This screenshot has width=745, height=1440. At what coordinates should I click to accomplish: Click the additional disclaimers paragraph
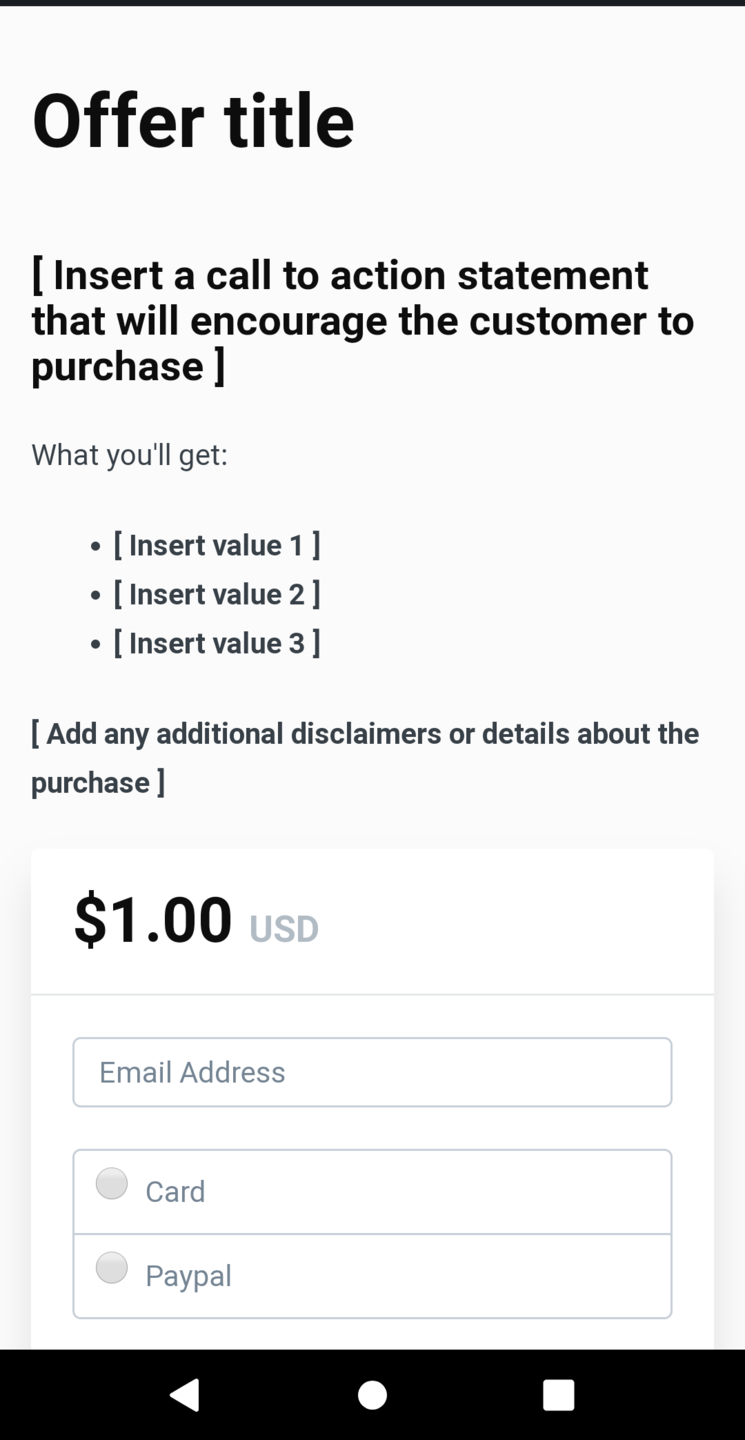(x=364, y=757)
